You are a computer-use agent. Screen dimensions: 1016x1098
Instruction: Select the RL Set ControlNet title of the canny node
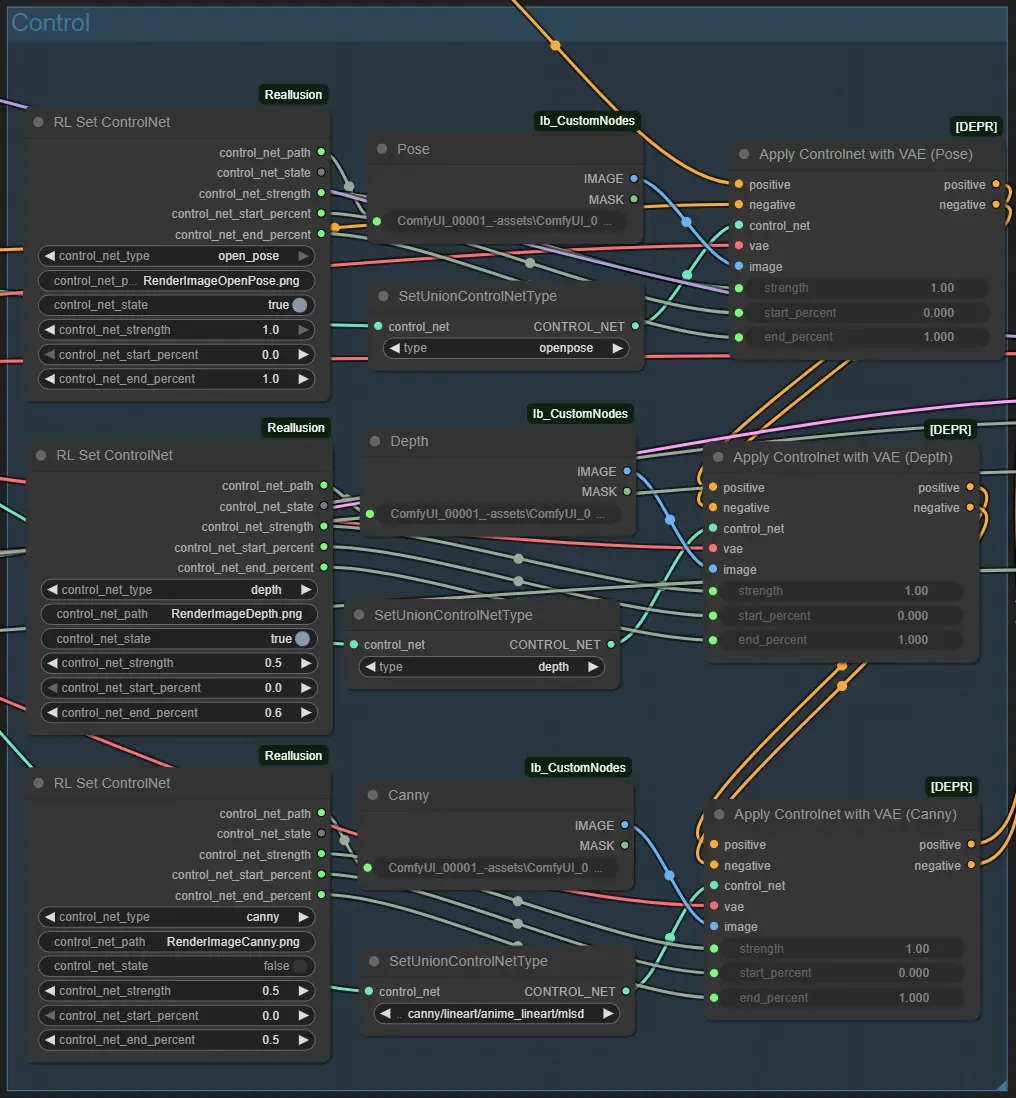(x=112, y=783)
